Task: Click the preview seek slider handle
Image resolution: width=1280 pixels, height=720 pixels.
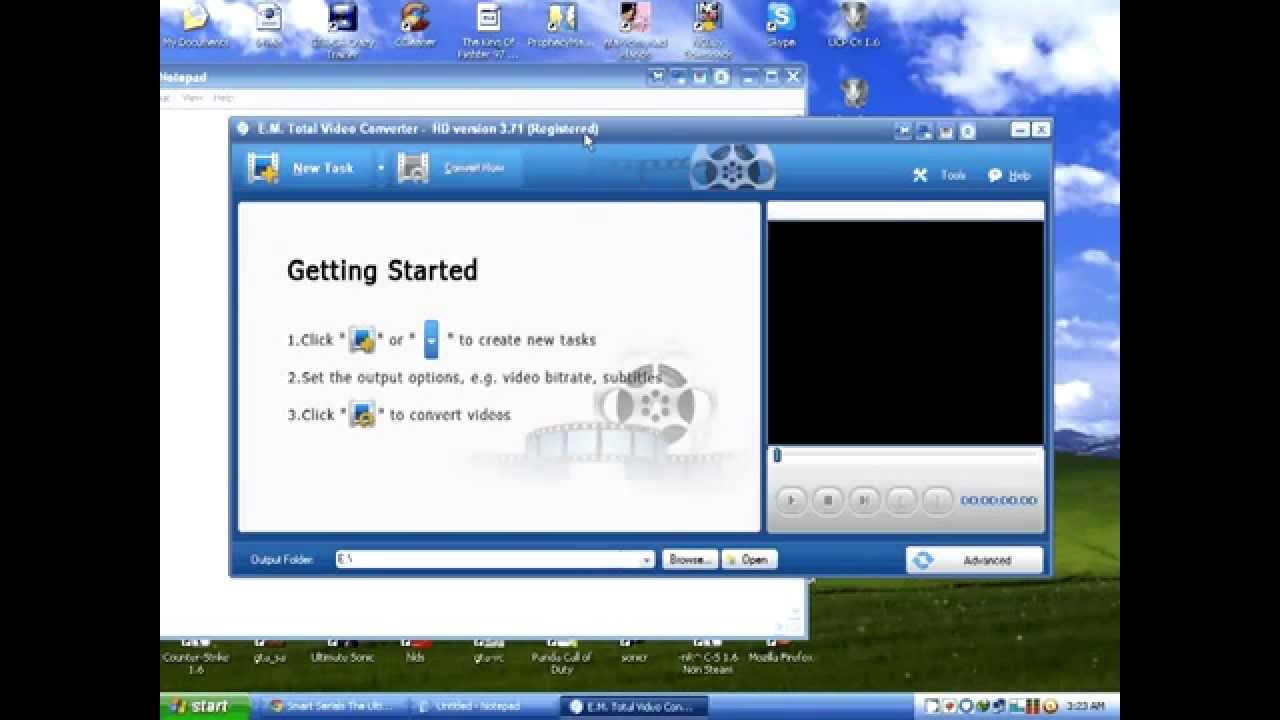Action: (x=777, y=456)
